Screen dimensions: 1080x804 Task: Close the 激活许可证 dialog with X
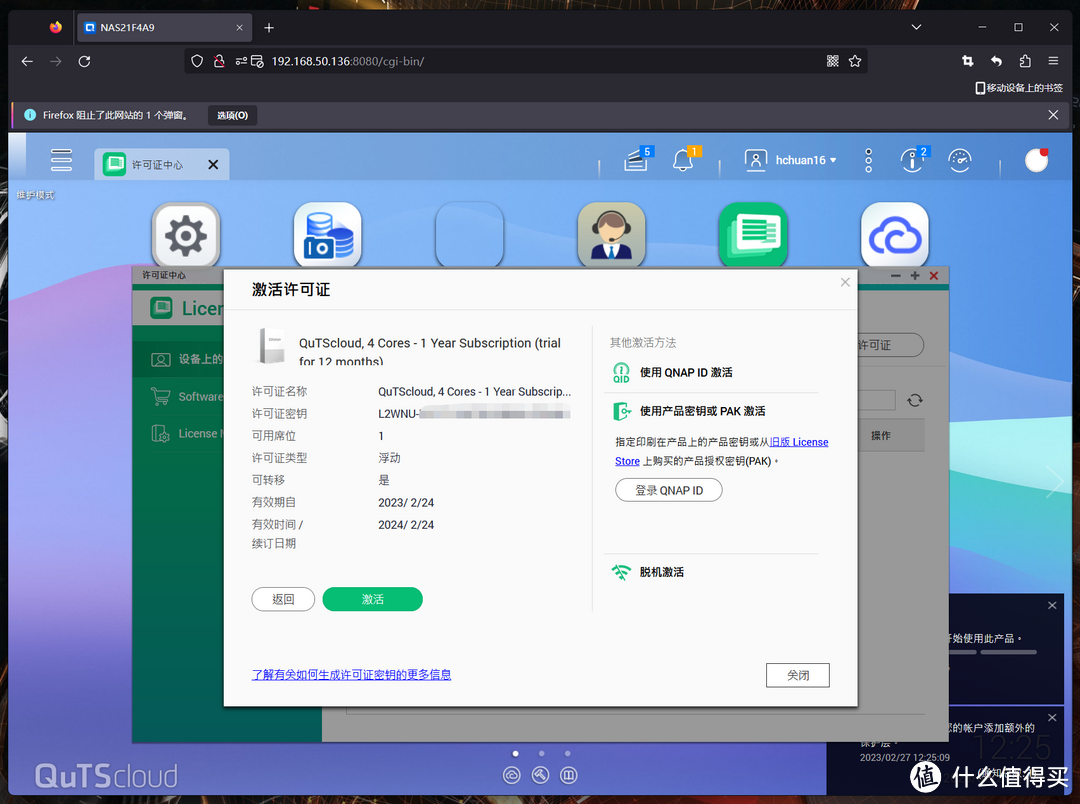click(x=845, y=282)
